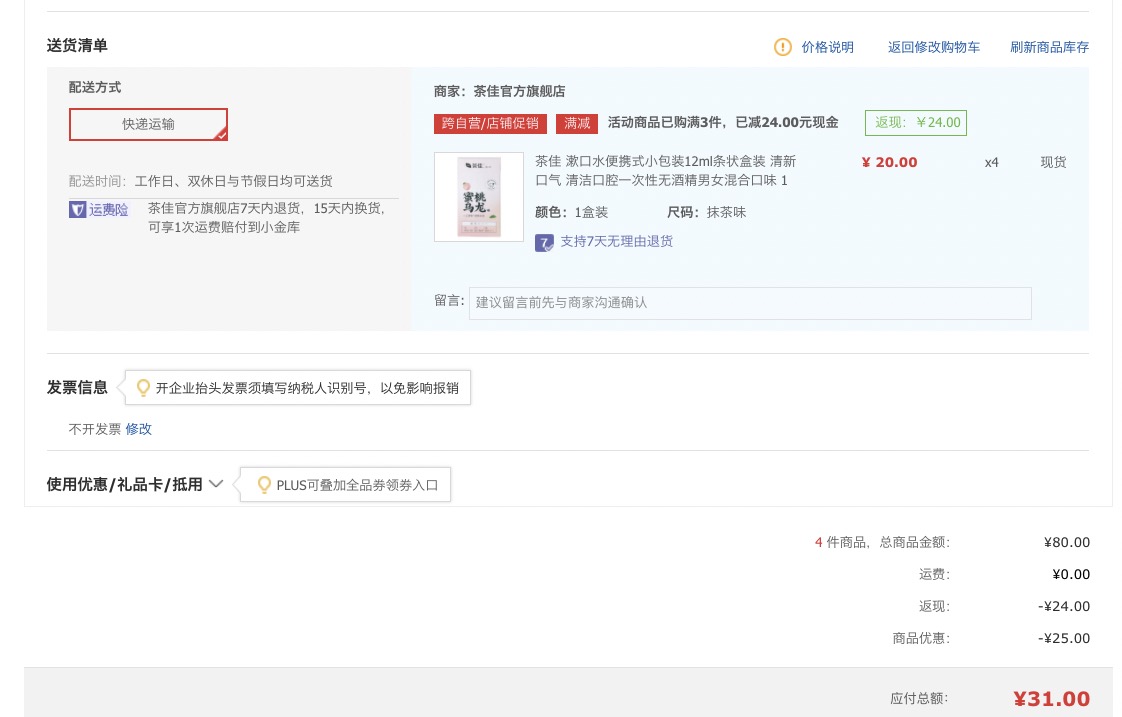
Task: Click the 不开发票 invoice status text
Action: [94, 429]
